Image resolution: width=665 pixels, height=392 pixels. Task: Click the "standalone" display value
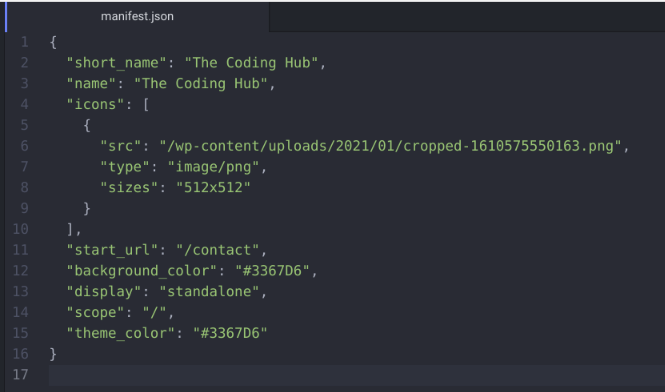[209, 291]
